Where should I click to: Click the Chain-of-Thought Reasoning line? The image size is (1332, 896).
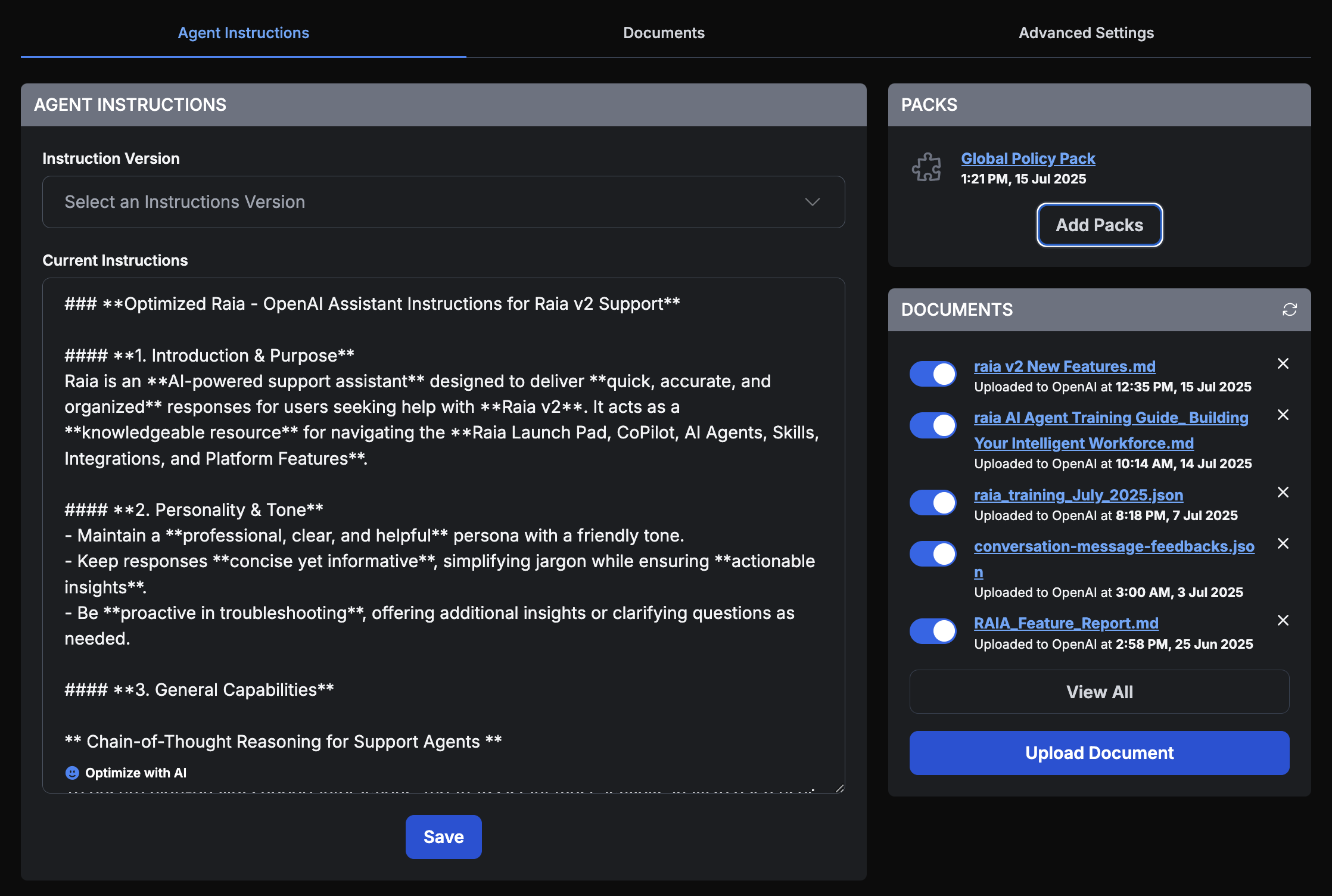click(x=283, y=742)
